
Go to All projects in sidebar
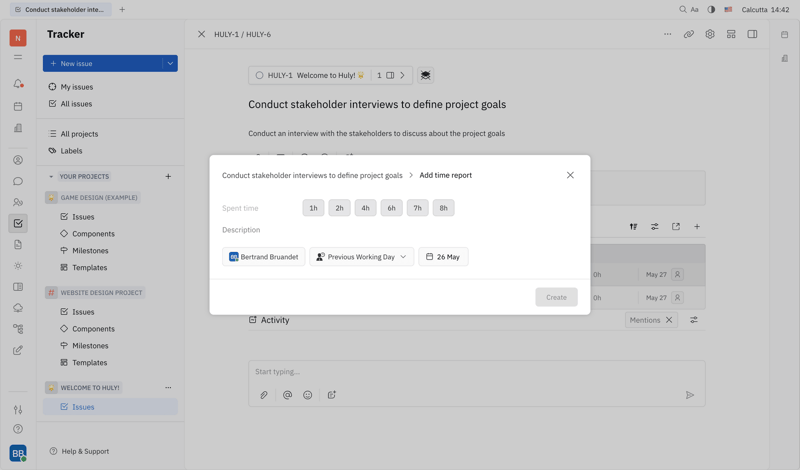point(79,134)
